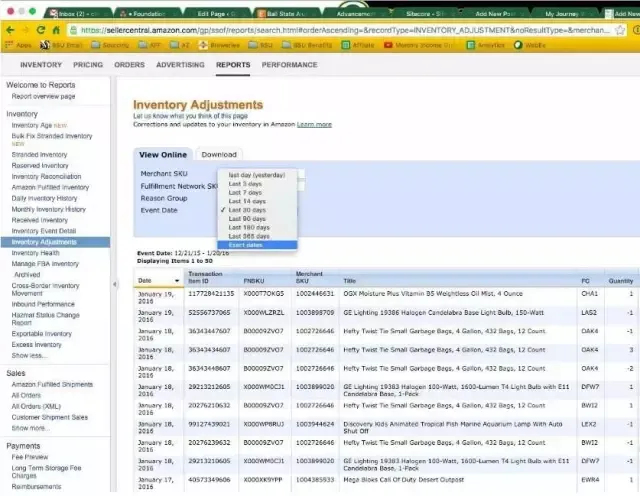
Task: Select the LEX2 fulfillment center cell
Action: (589, 424)
